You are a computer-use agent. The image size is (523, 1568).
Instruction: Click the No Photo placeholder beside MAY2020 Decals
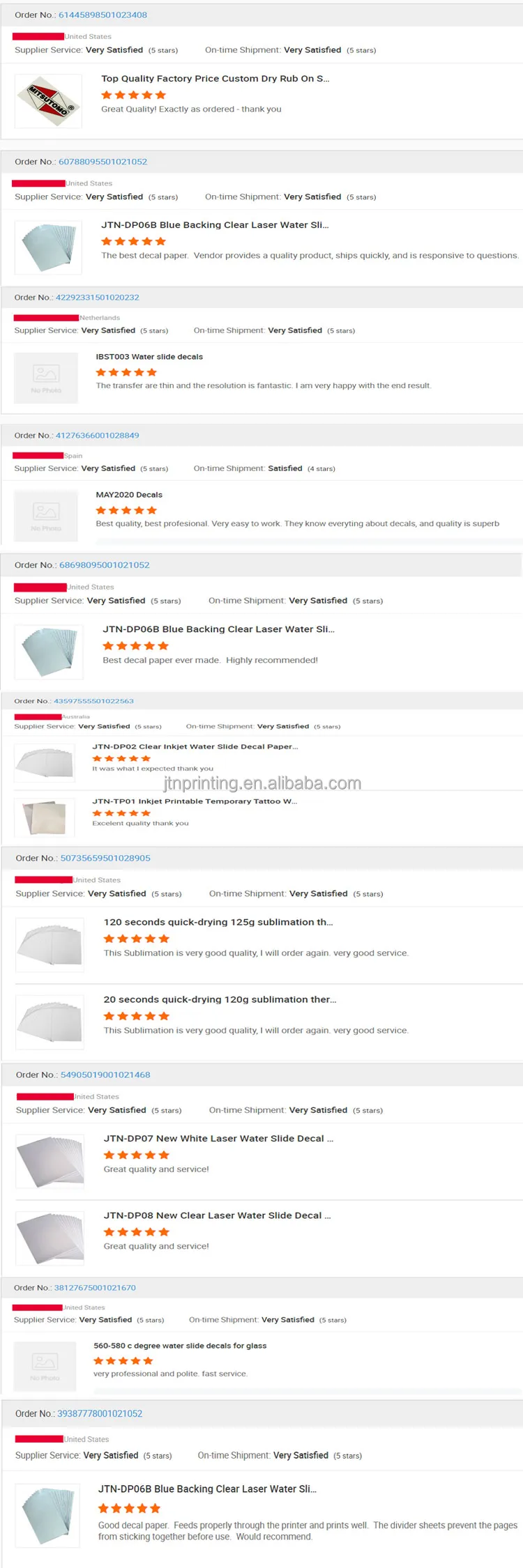46,516
